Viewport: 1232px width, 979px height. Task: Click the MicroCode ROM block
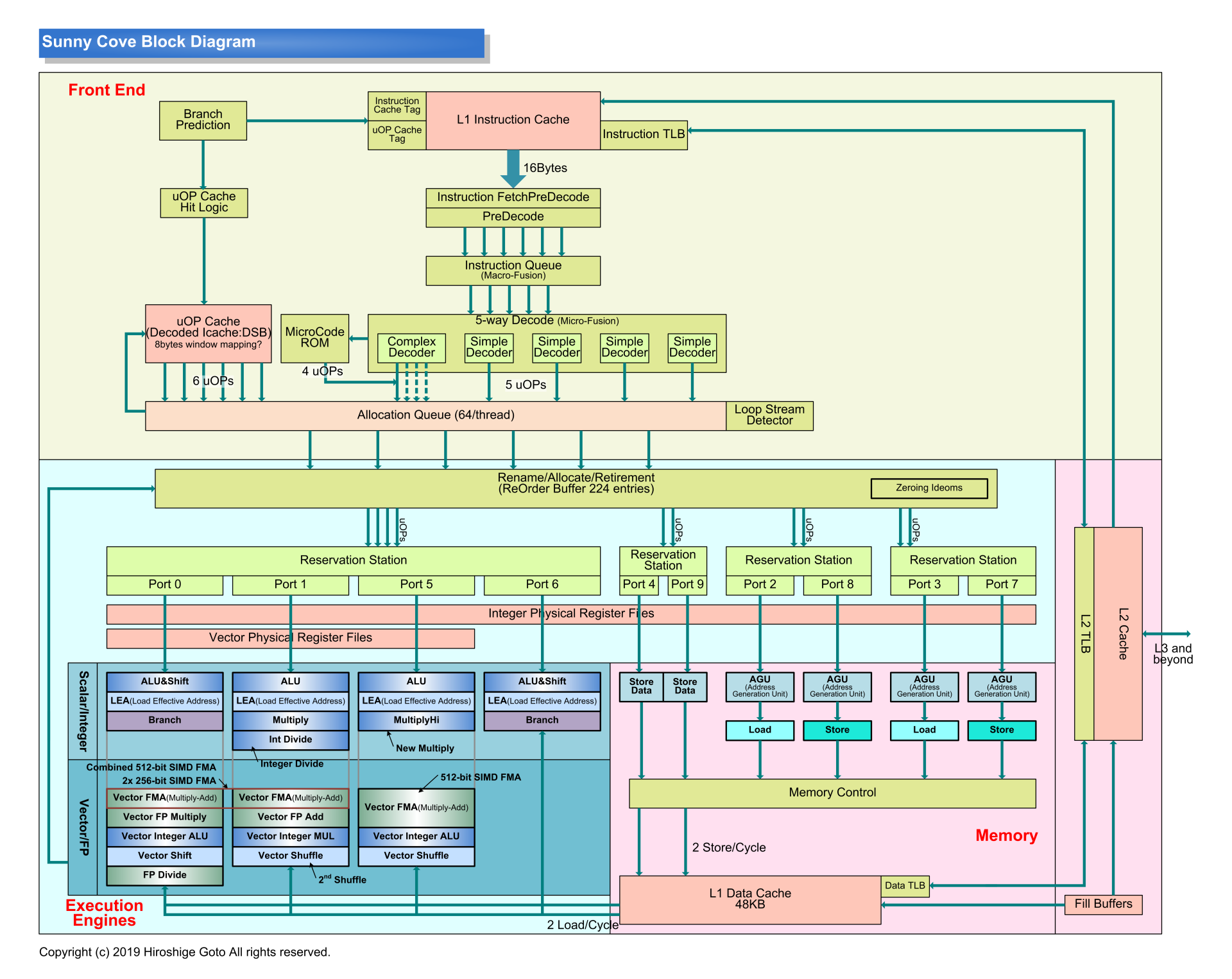314,338
